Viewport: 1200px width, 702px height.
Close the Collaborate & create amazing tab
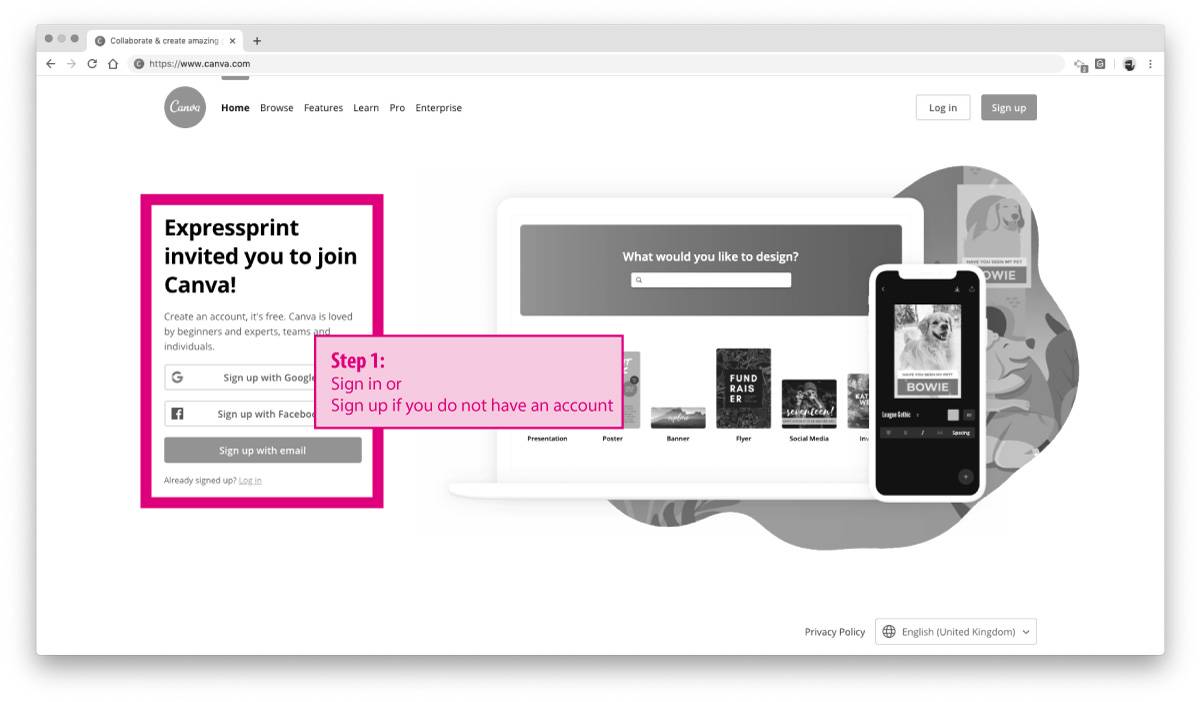point(233,41)
